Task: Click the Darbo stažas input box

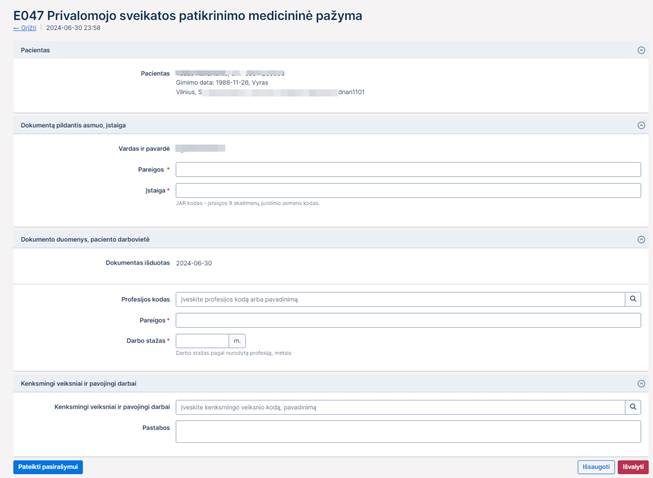Action: click(x=202, y=341)
